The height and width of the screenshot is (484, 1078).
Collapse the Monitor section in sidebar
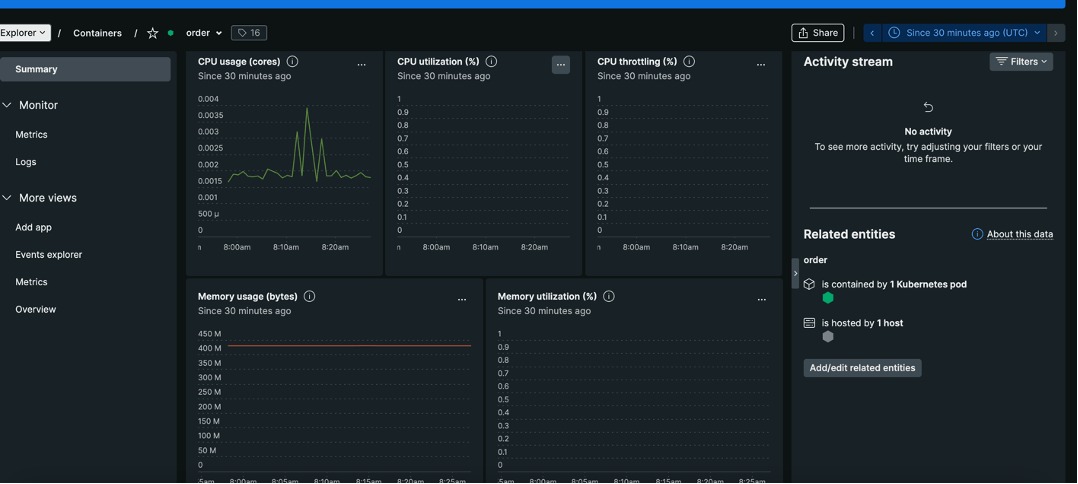point(7,105)
